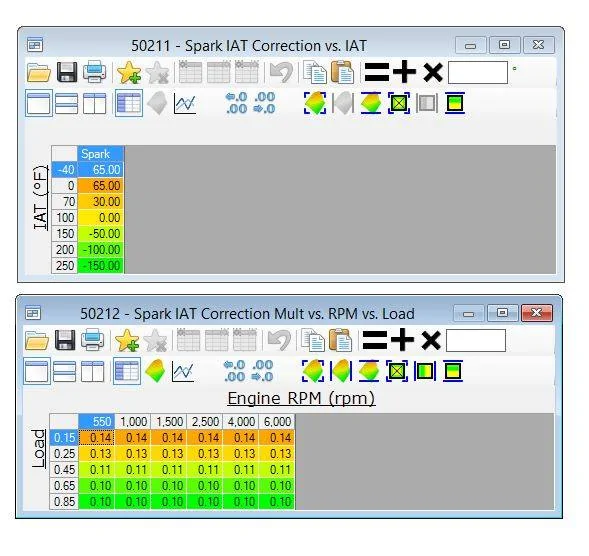589x556 pixels.
Task: Copy the 50211 table data
Action: point(315,72)
